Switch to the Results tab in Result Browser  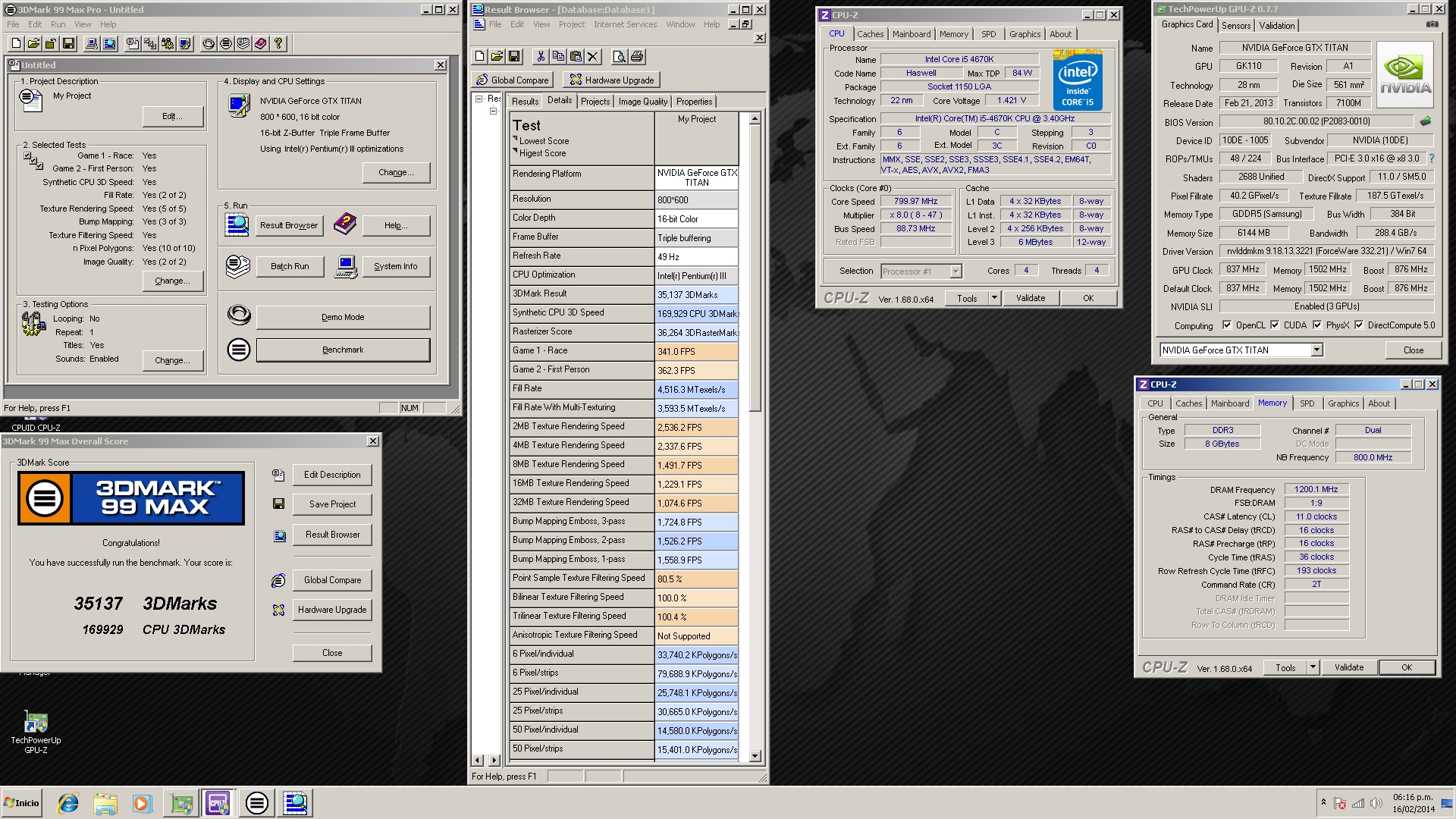click(525, 102)
